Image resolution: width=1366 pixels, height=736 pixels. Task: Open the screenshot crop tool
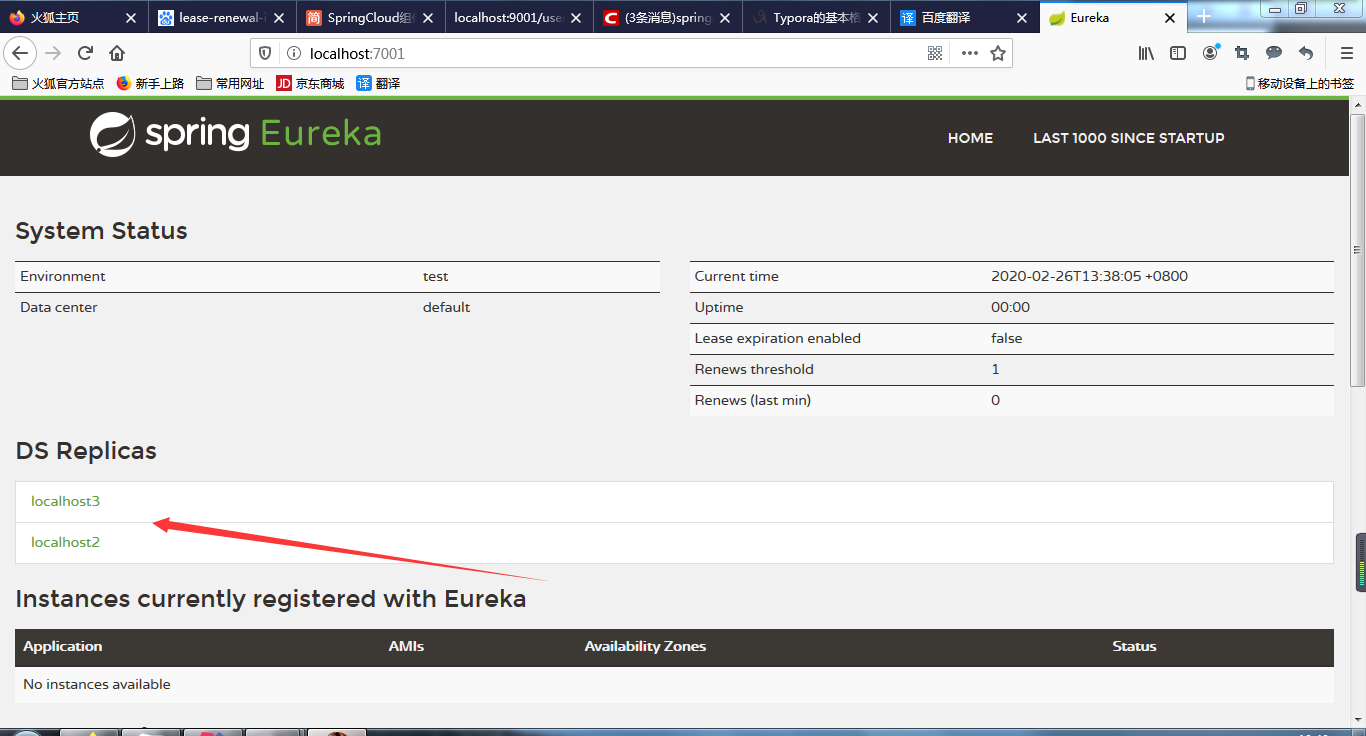pos(1242,54)
